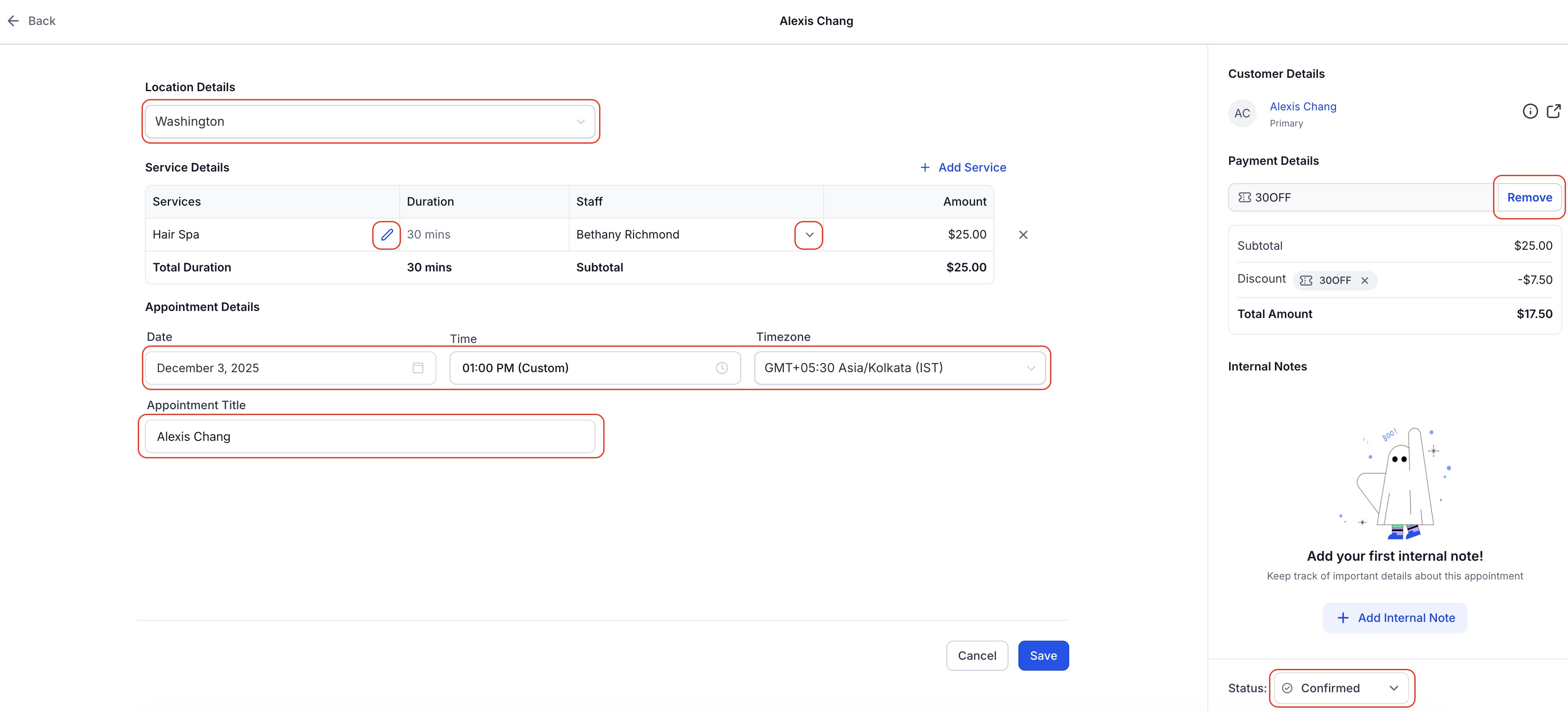
Task: Click the Save button
Action: coord(1043,656)
